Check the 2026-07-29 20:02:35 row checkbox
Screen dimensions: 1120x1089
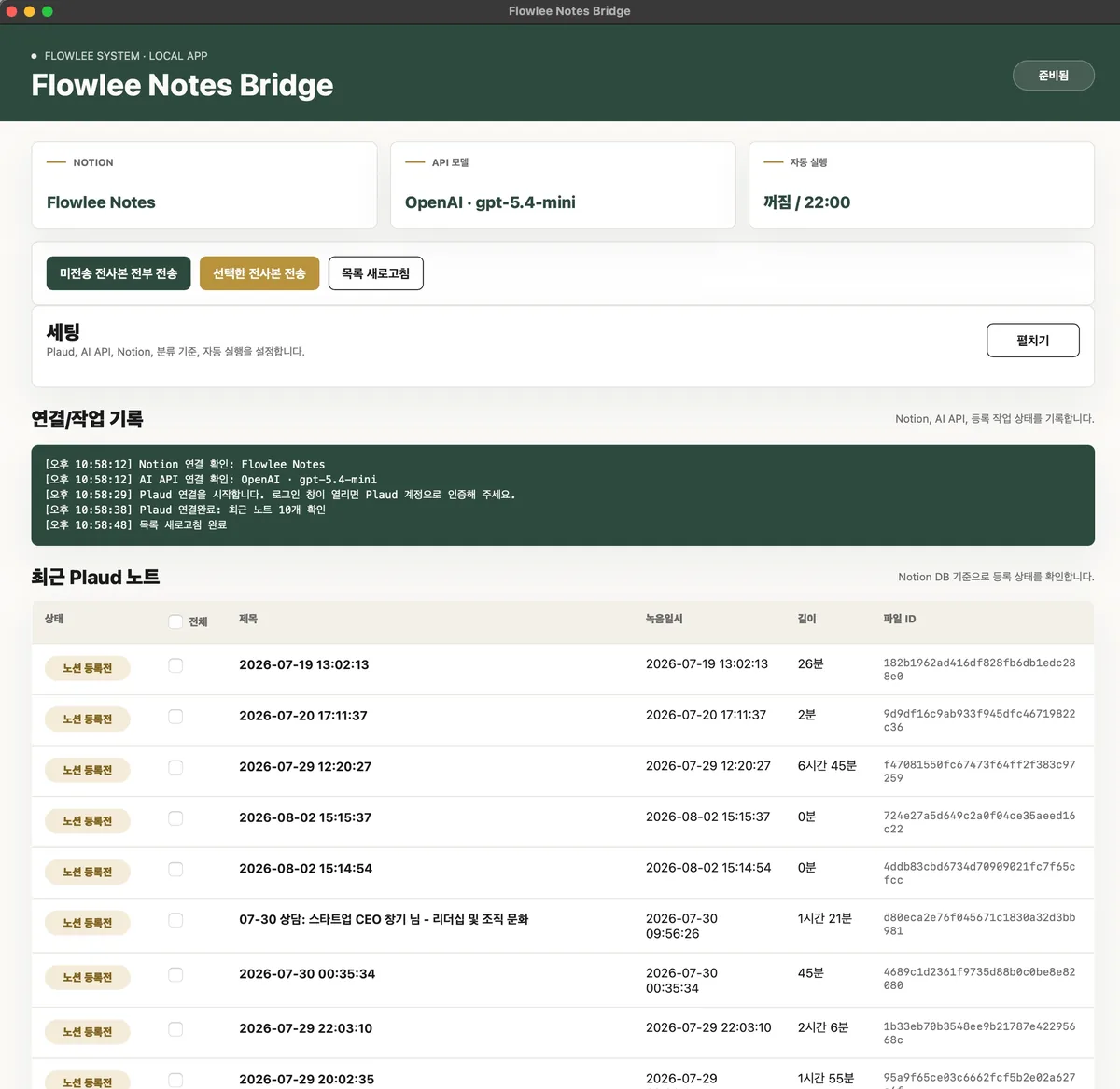(x=175, y=1080)
